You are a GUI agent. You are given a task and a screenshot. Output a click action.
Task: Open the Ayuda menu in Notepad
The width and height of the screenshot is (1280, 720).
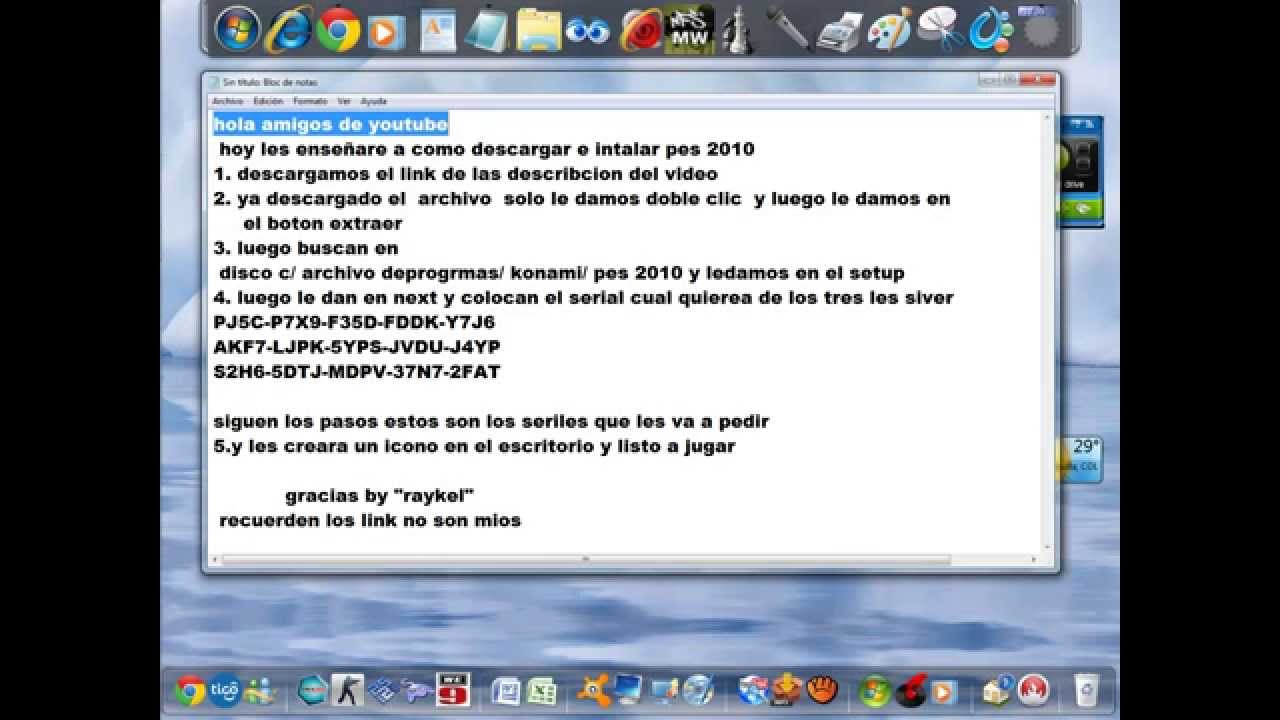coord(373,101)
